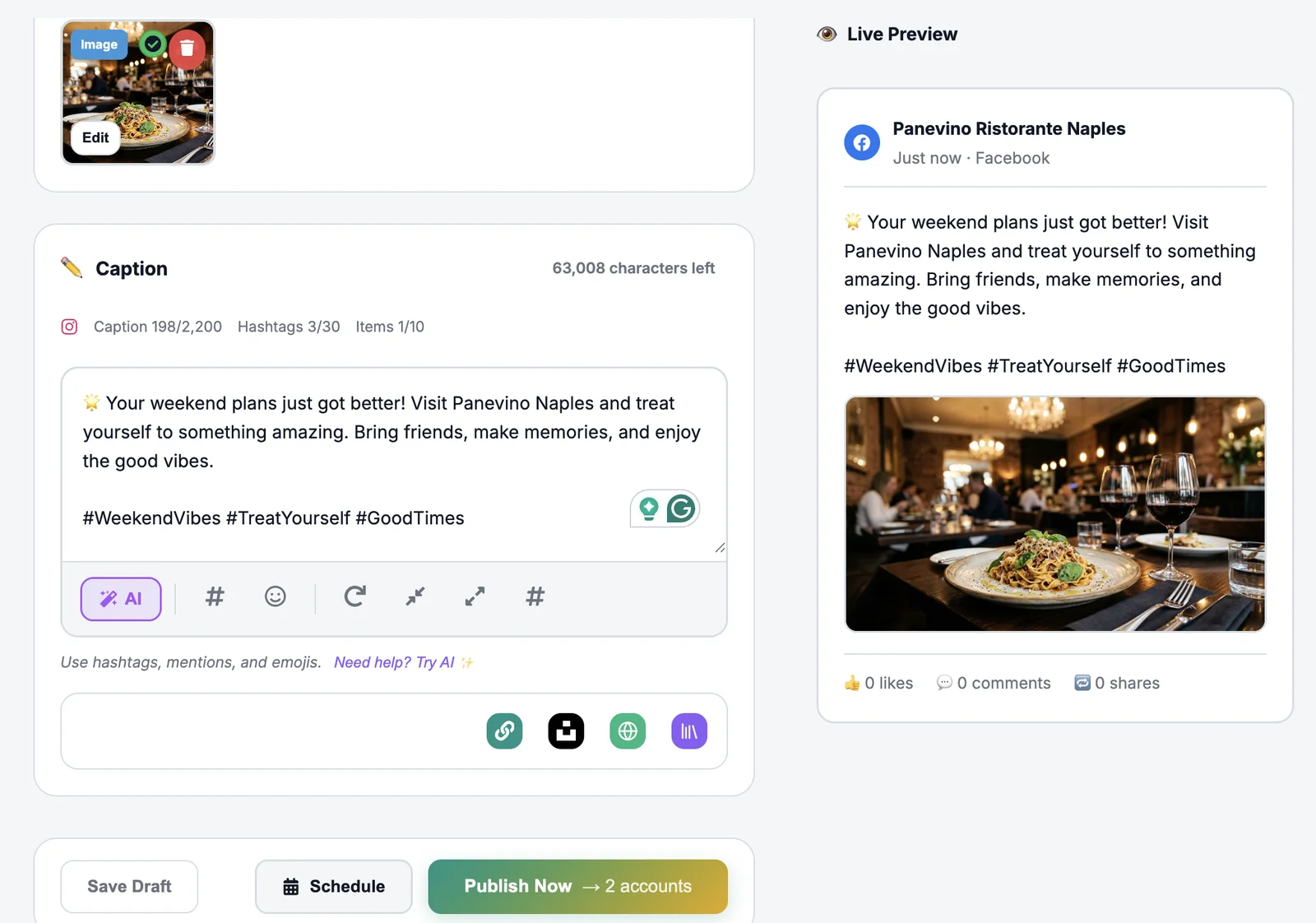This screenshot has width=1316, height=923.
Task: Shorten caption with inward arrows icon
Action: click(x=415, y=596)
